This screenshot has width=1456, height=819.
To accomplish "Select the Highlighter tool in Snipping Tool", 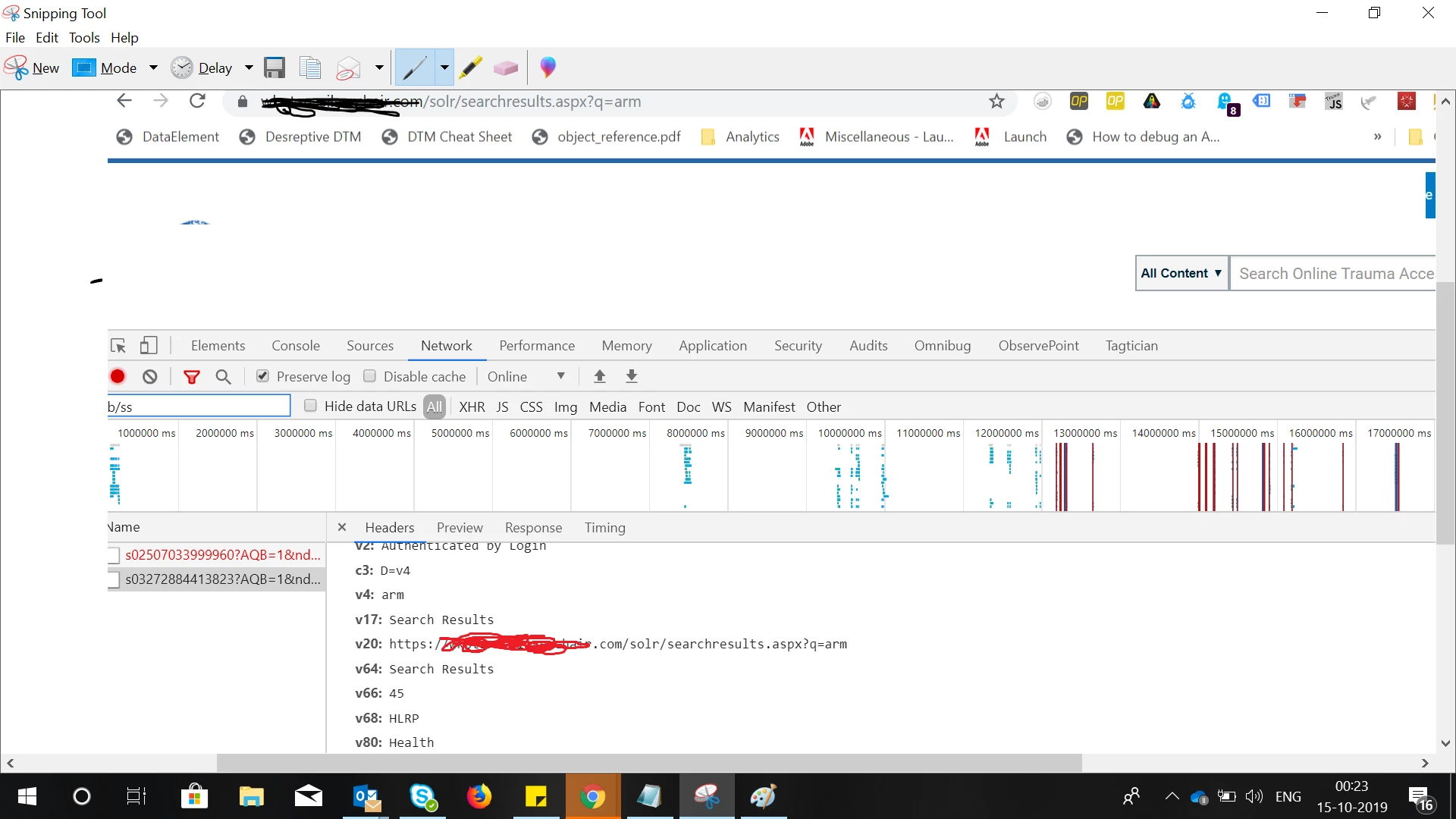I will click(470, 68).
